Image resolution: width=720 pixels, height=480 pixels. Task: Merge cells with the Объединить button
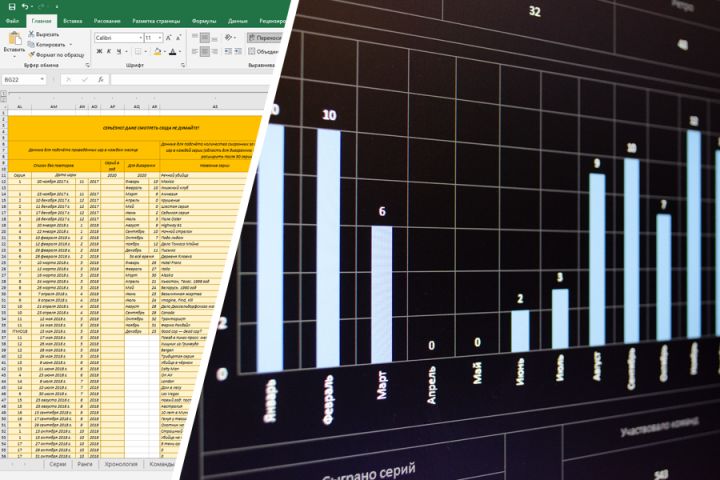coord(263,51)
